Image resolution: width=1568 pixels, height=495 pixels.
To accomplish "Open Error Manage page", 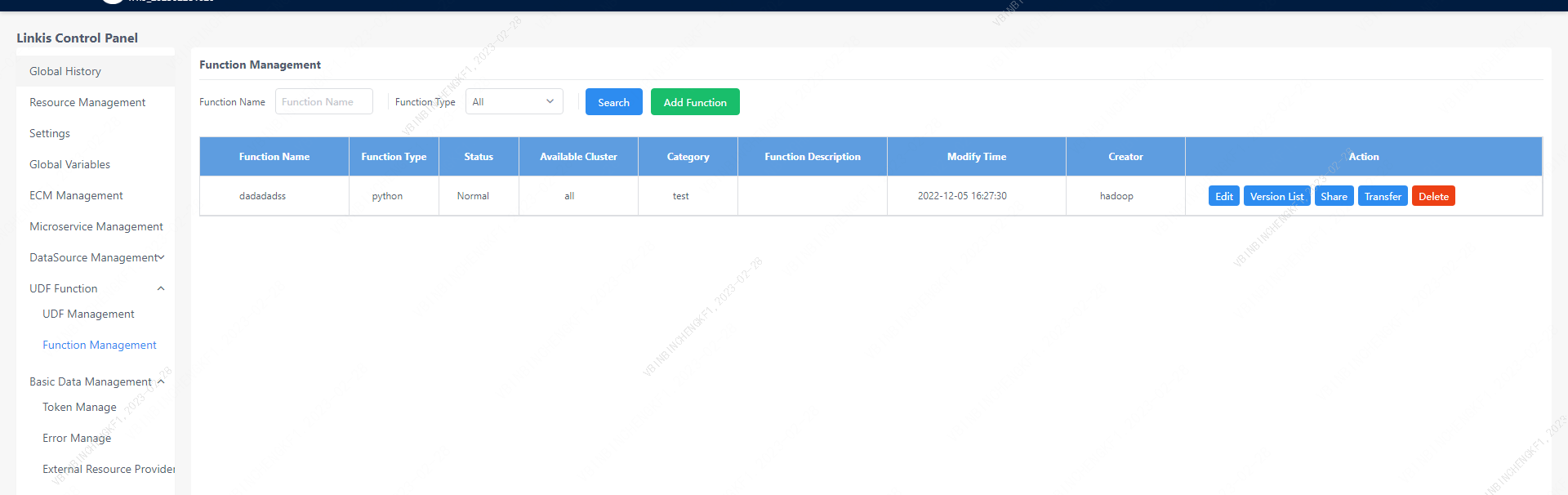I will (77, 438).
